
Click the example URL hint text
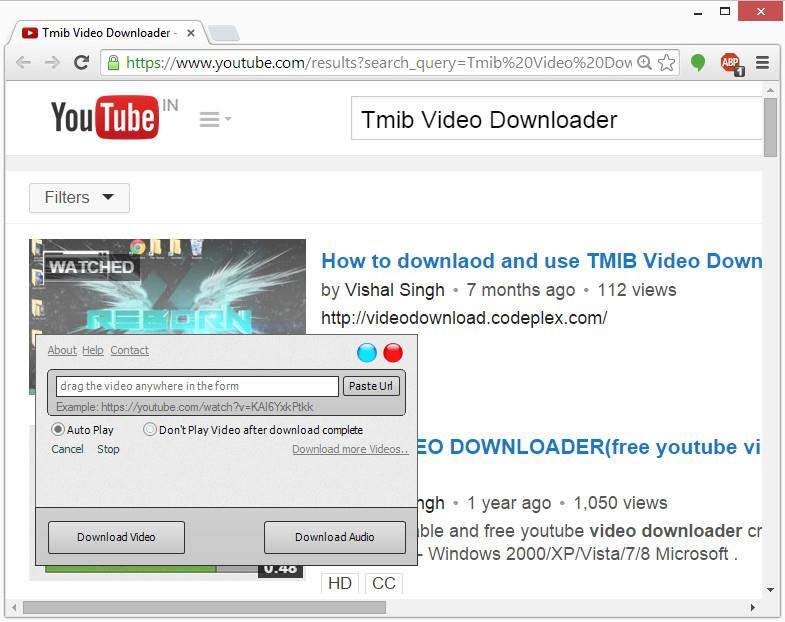tap(185, 407)
